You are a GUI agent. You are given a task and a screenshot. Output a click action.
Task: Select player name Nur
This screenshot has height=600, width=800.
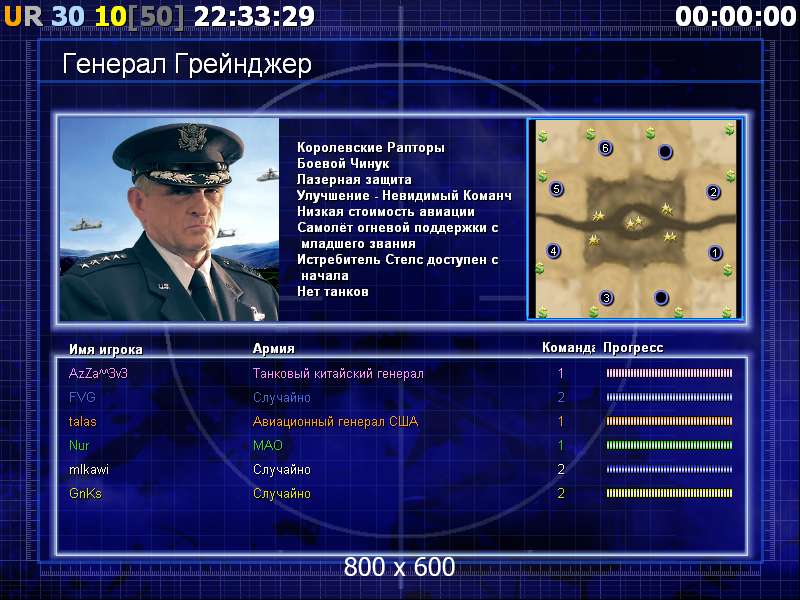(x=79, y=445)
